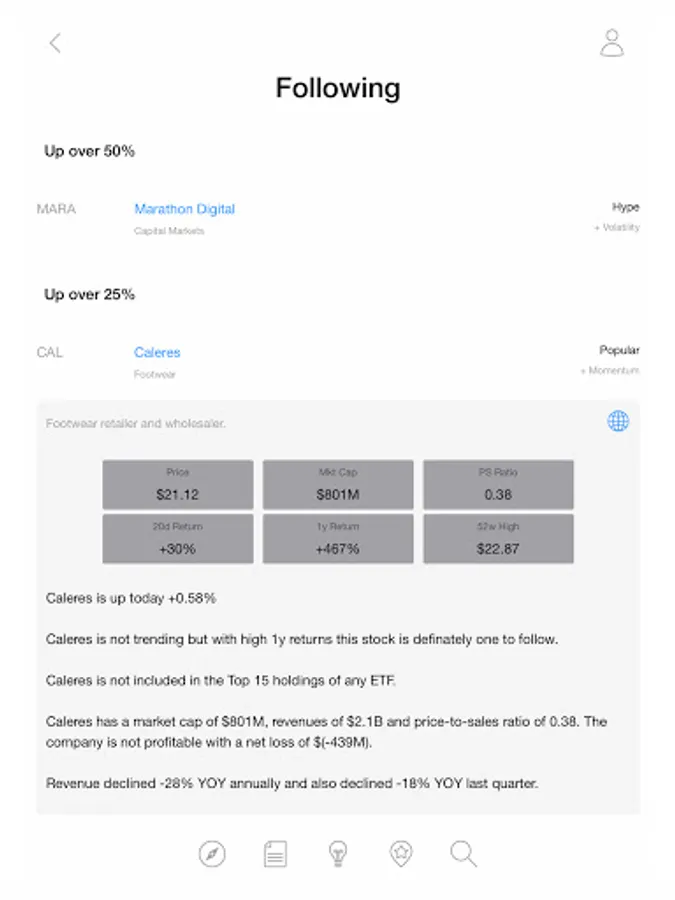Tap the Mkt Cap $801M tile
675x900 pixels.
338,485
